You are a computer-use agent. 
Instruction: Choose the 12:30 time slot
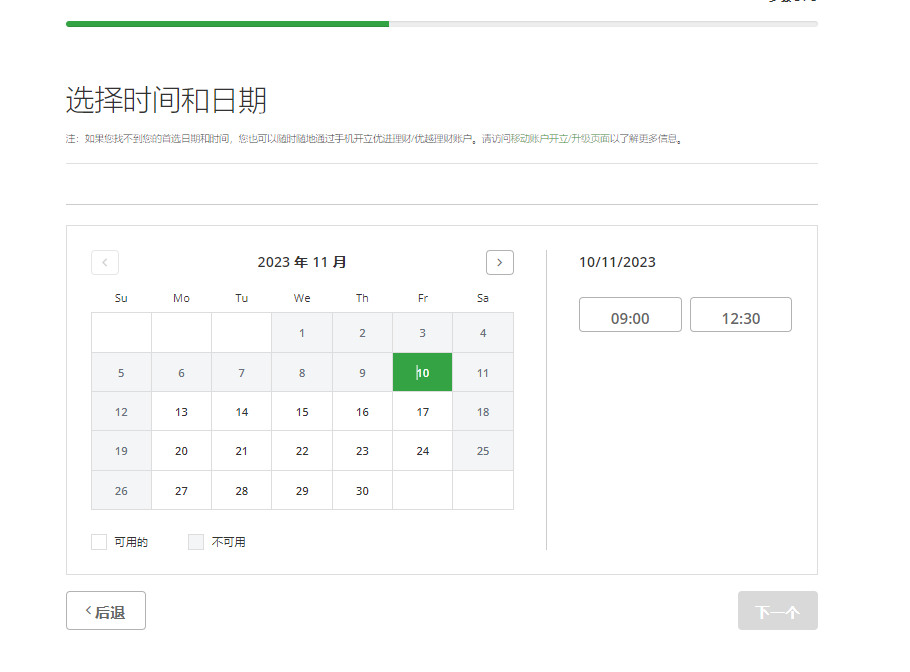click(740, 315)
